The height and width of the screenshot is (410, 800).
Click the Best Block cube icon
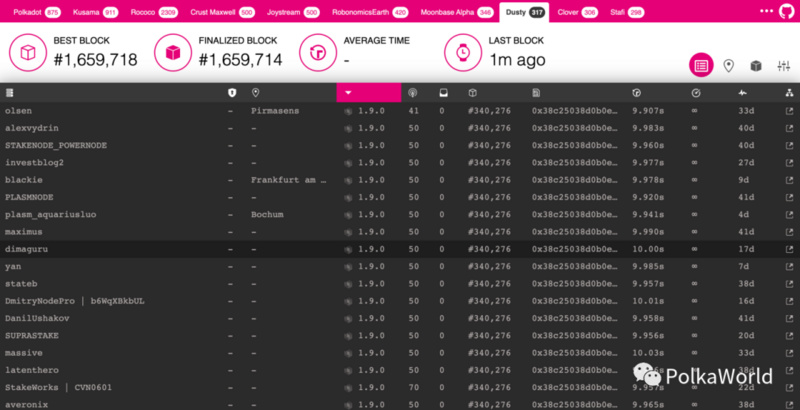point(28,52)
